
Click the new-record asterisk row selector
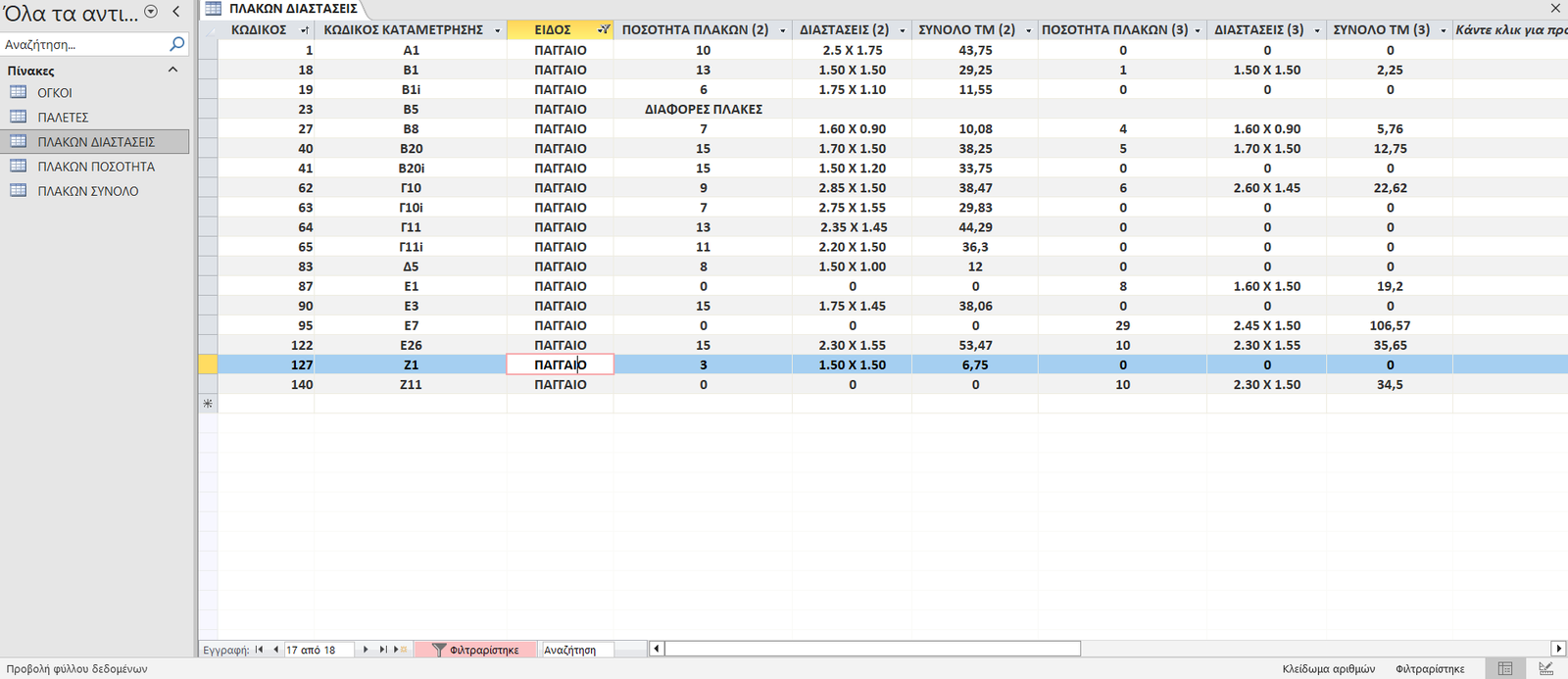coord(208,404)
